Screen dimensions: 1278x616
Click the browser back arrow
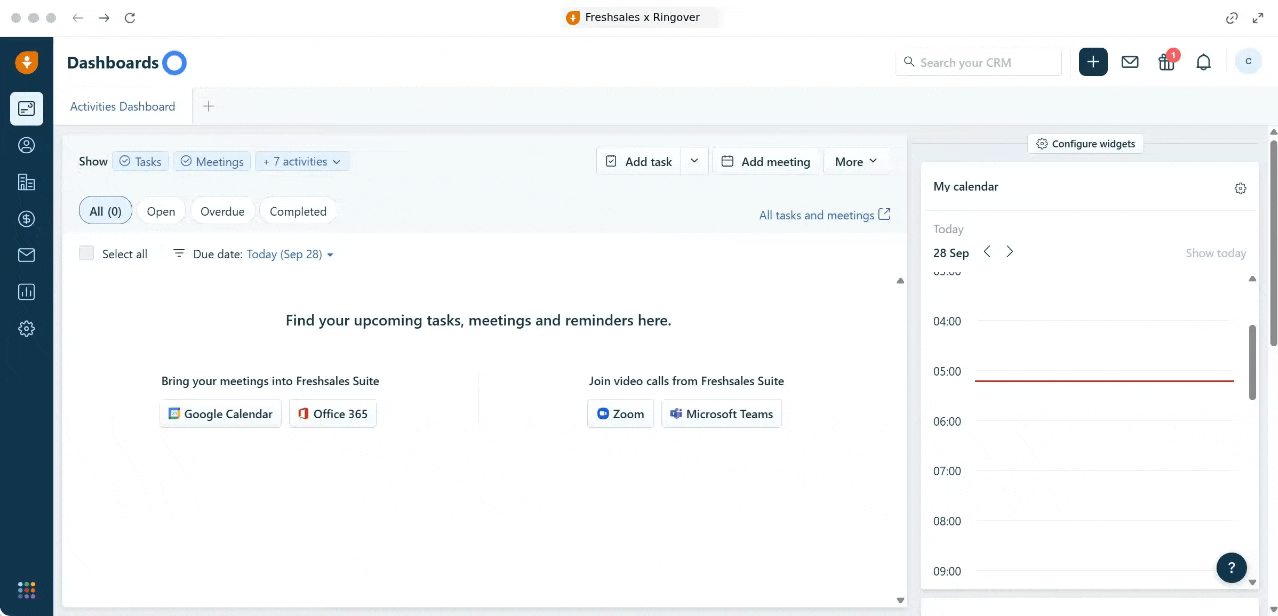pos(78,18)
